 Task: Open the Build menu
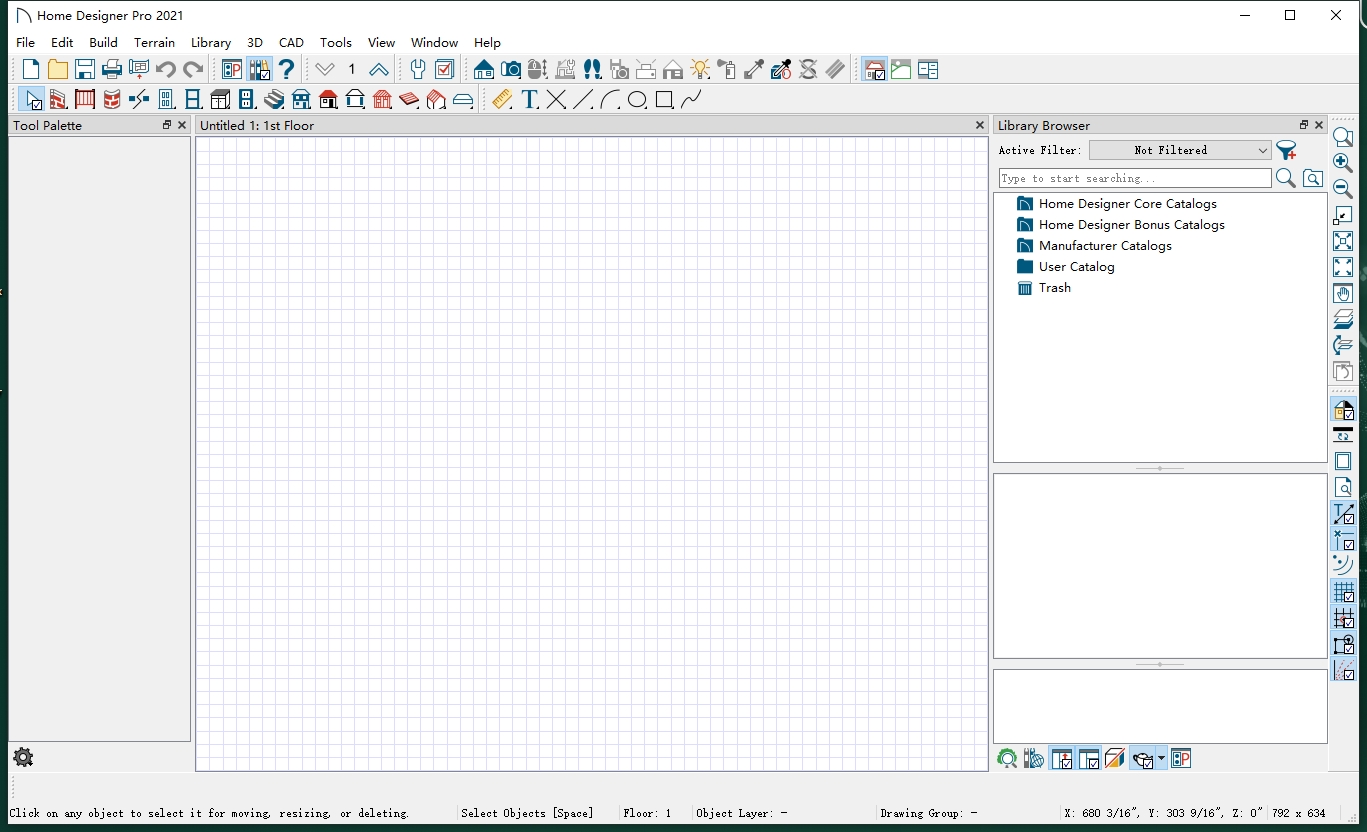coord(103,42)
